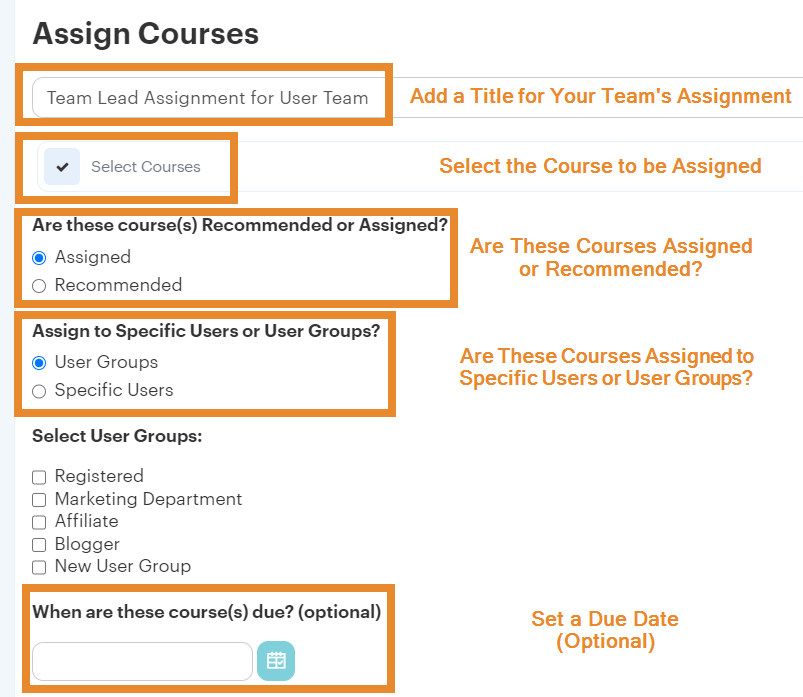Enable the Marketing Department checkbox
Screen dimensions: 803x697
point(39,499)
